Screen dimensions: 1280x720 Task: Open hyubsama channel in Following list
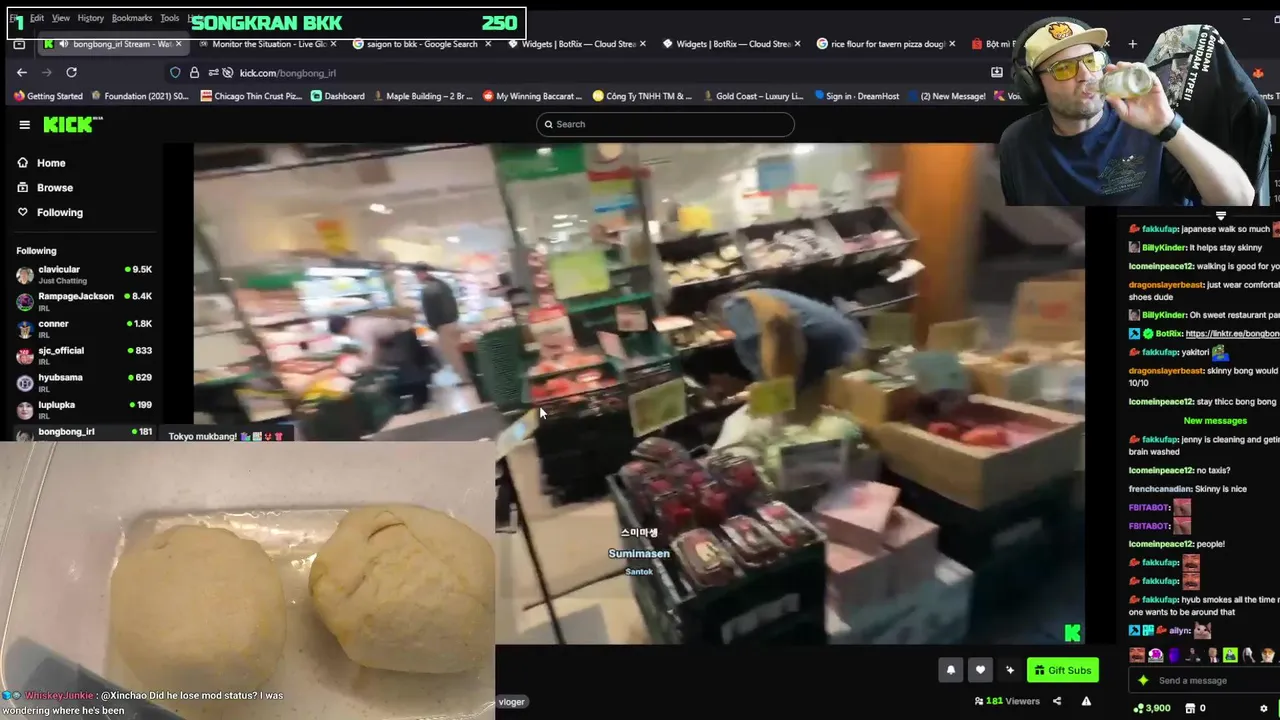click(x=84, y=382)
